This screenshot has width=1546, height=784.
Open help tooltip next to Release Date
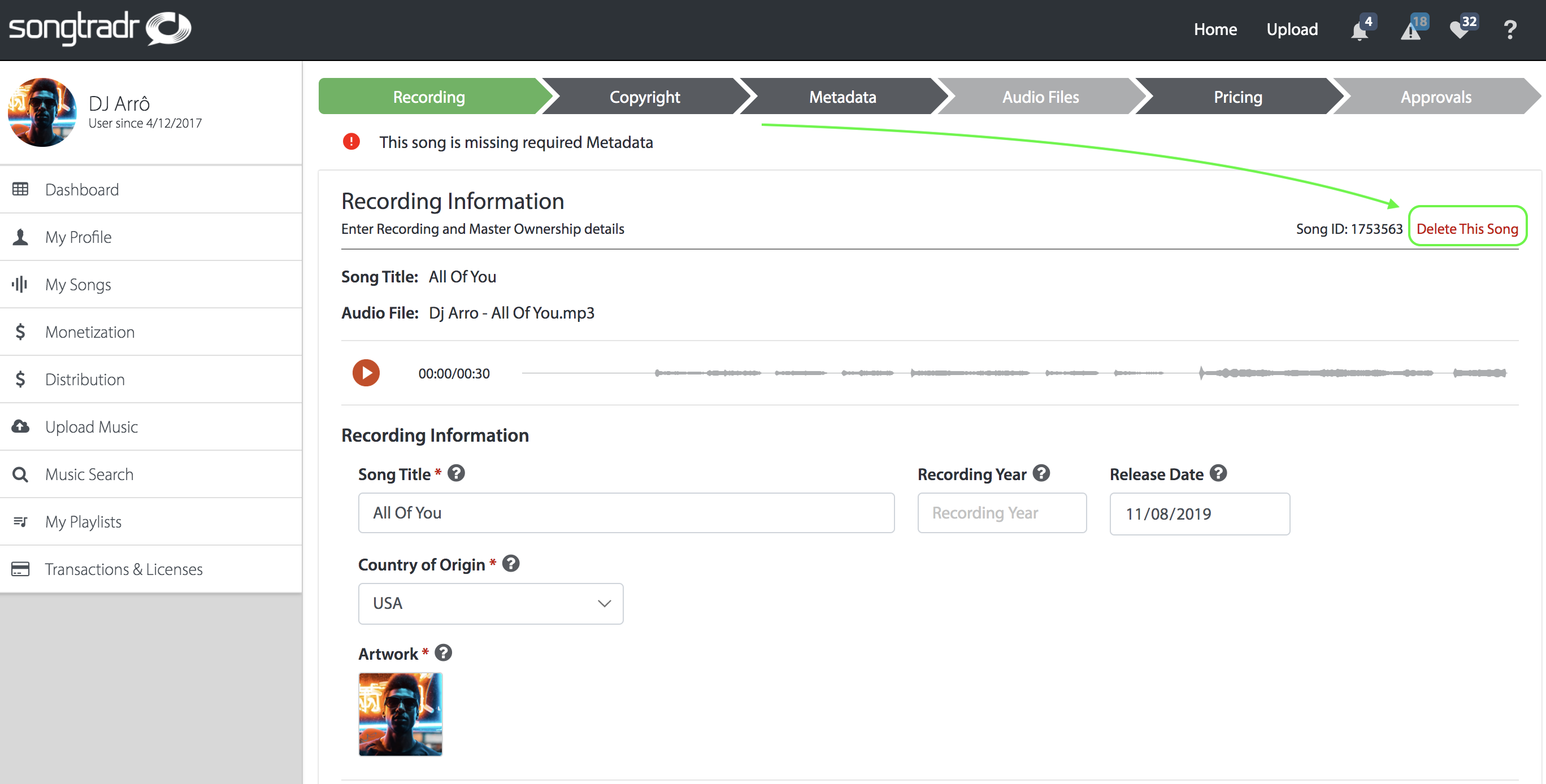[x=1218, y=474]
